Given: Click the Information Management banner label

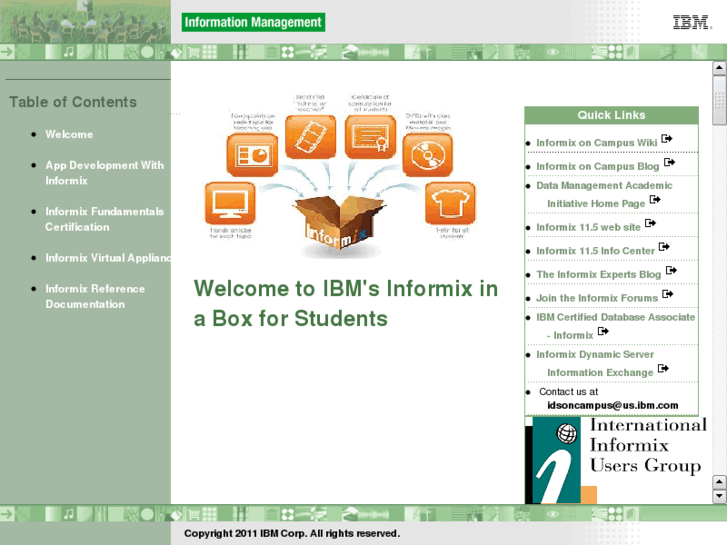Looking at the screenshot, I should 253,22.
